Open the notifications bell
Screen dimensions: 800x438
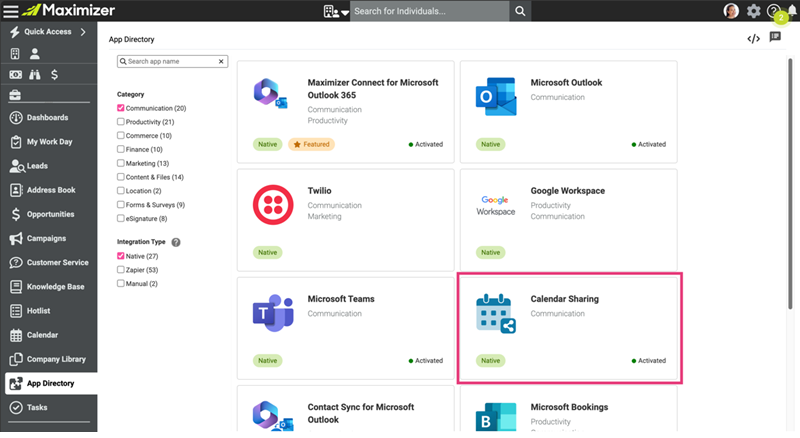pos(789,11)
